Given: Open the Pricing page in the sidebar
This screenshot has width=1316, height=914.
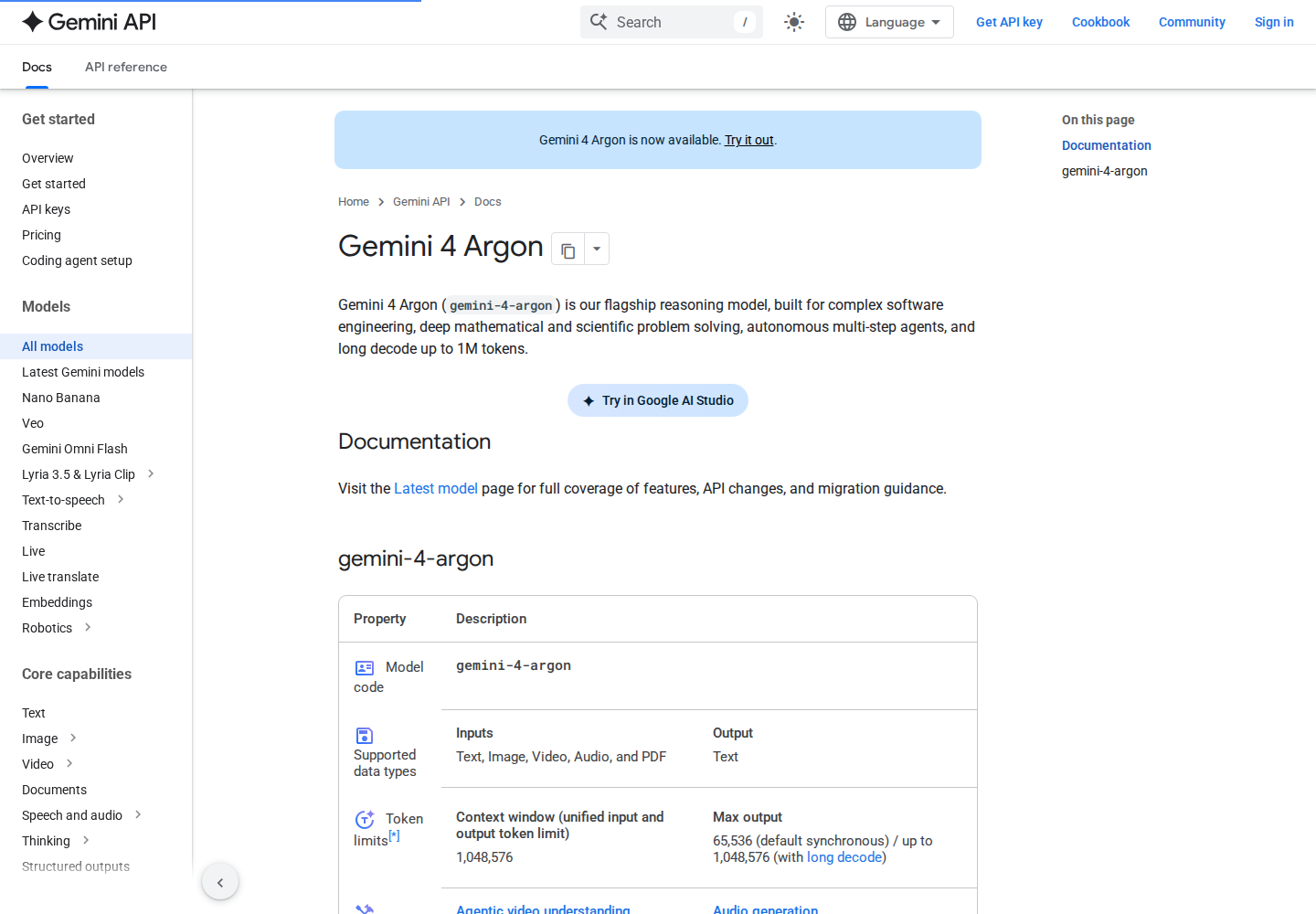Looking at the screenshot, I should tap(41, 235).
